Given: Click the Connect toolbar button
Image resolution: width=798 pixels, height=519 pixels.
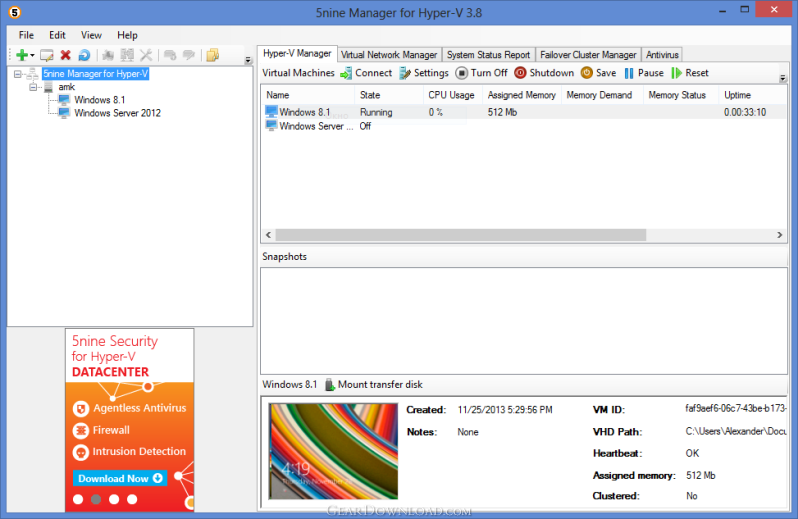Looking at the screenshot, I should [366, 73].
